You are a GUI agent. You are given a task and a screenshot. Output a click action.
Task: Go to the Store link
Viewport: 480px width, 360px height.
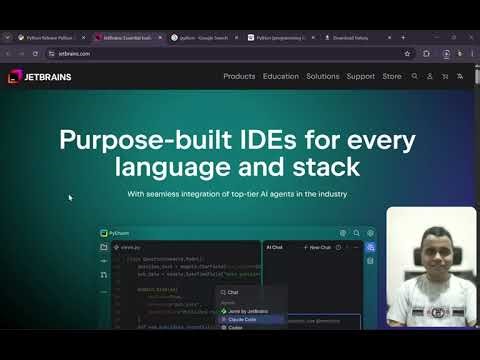tap(392, 76)
